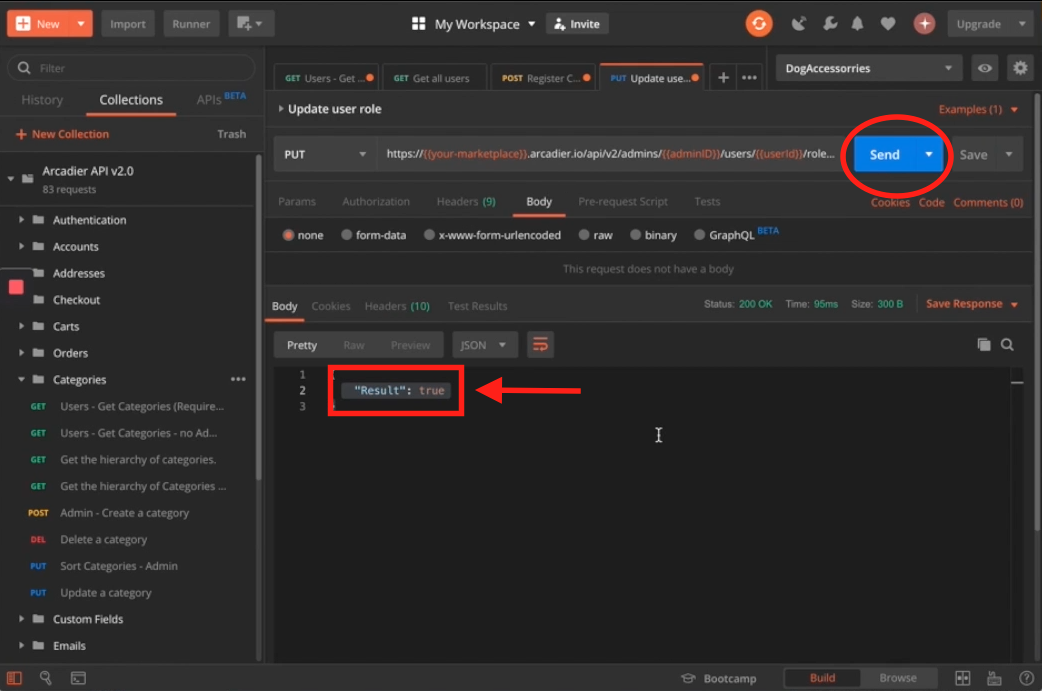Open request Headers (9) tab

[x=466, y=201]
